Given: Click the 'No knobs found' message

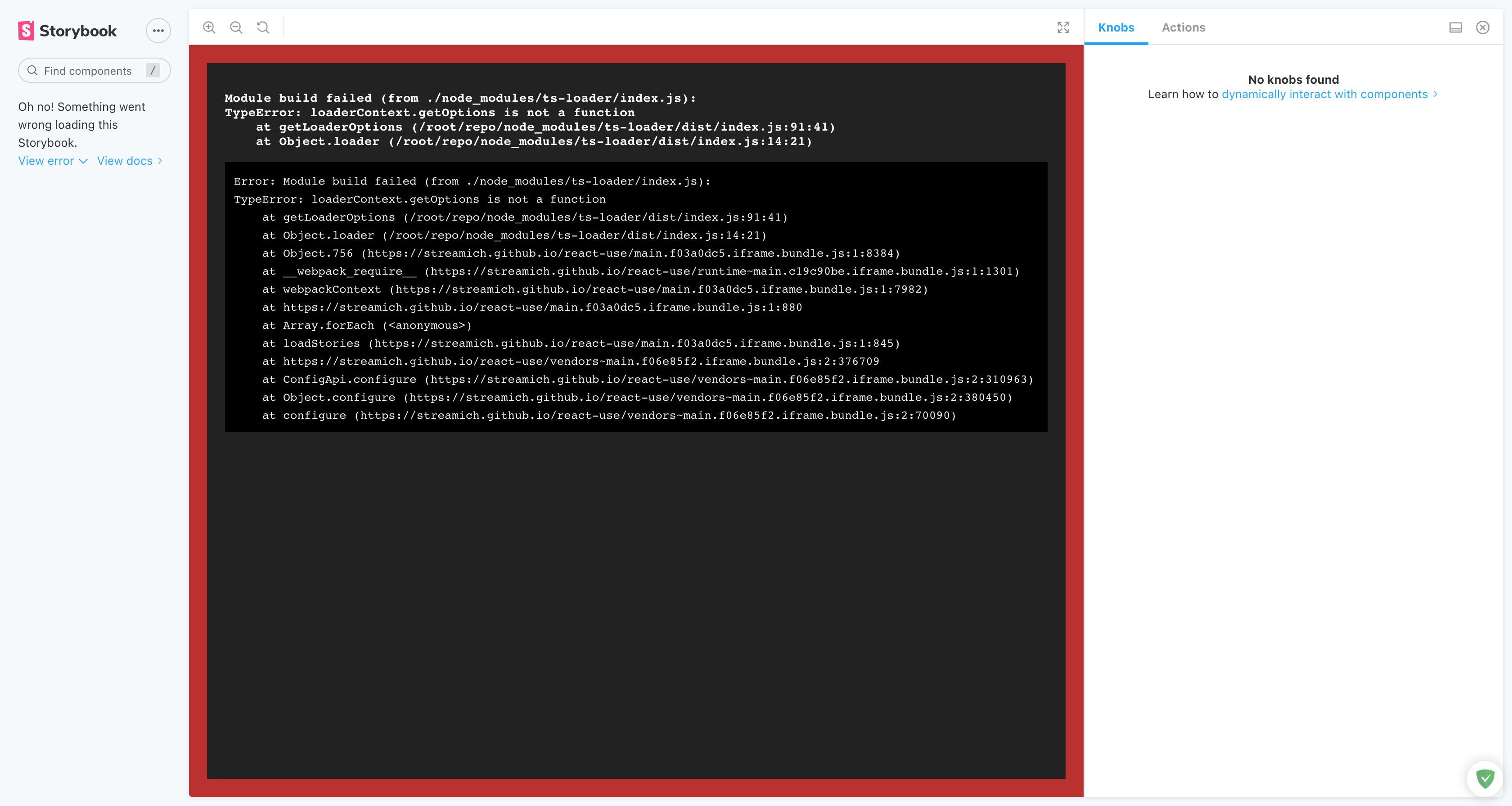Looking at the screenshot, I should click(1293, 79).
